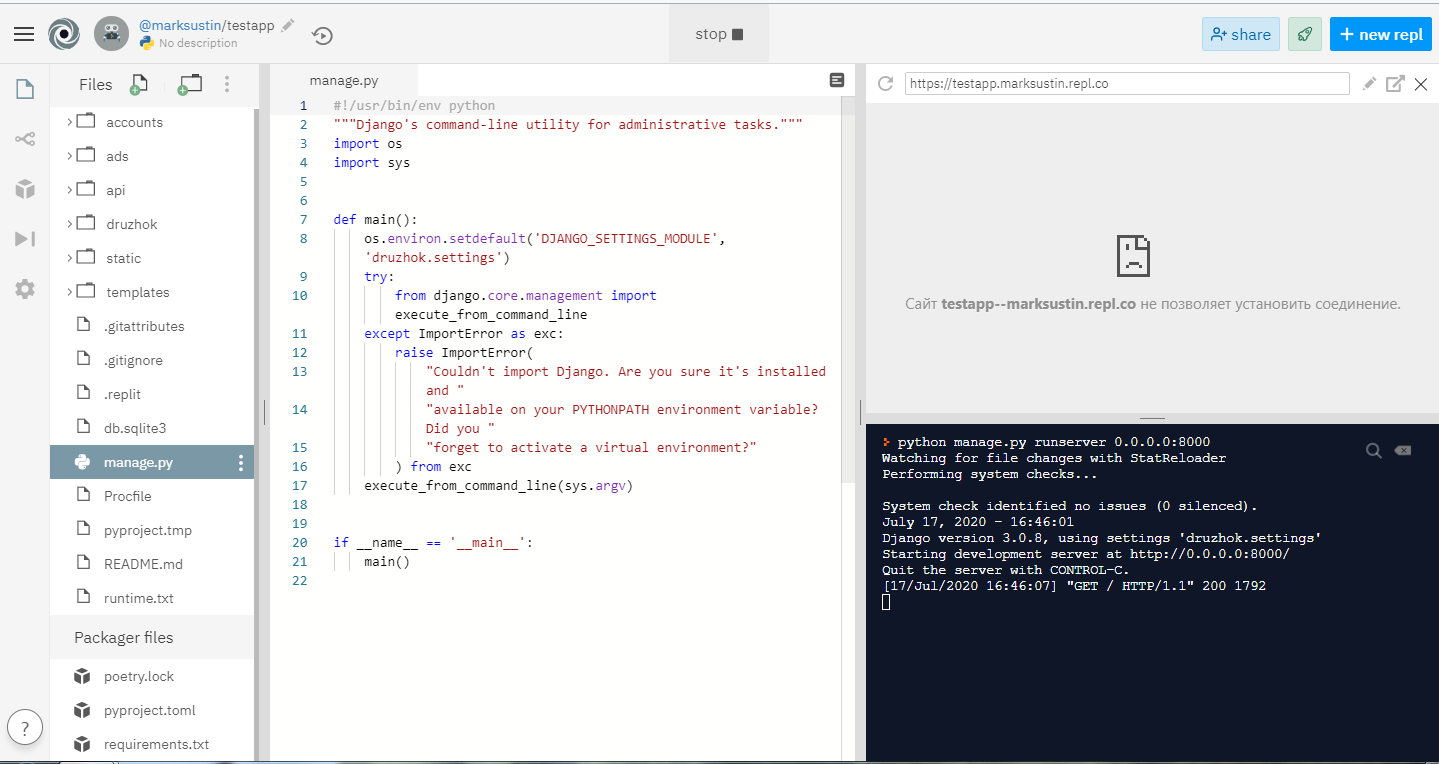
Task: Open preview in a new tab
Action: (x=1395, y=84)
